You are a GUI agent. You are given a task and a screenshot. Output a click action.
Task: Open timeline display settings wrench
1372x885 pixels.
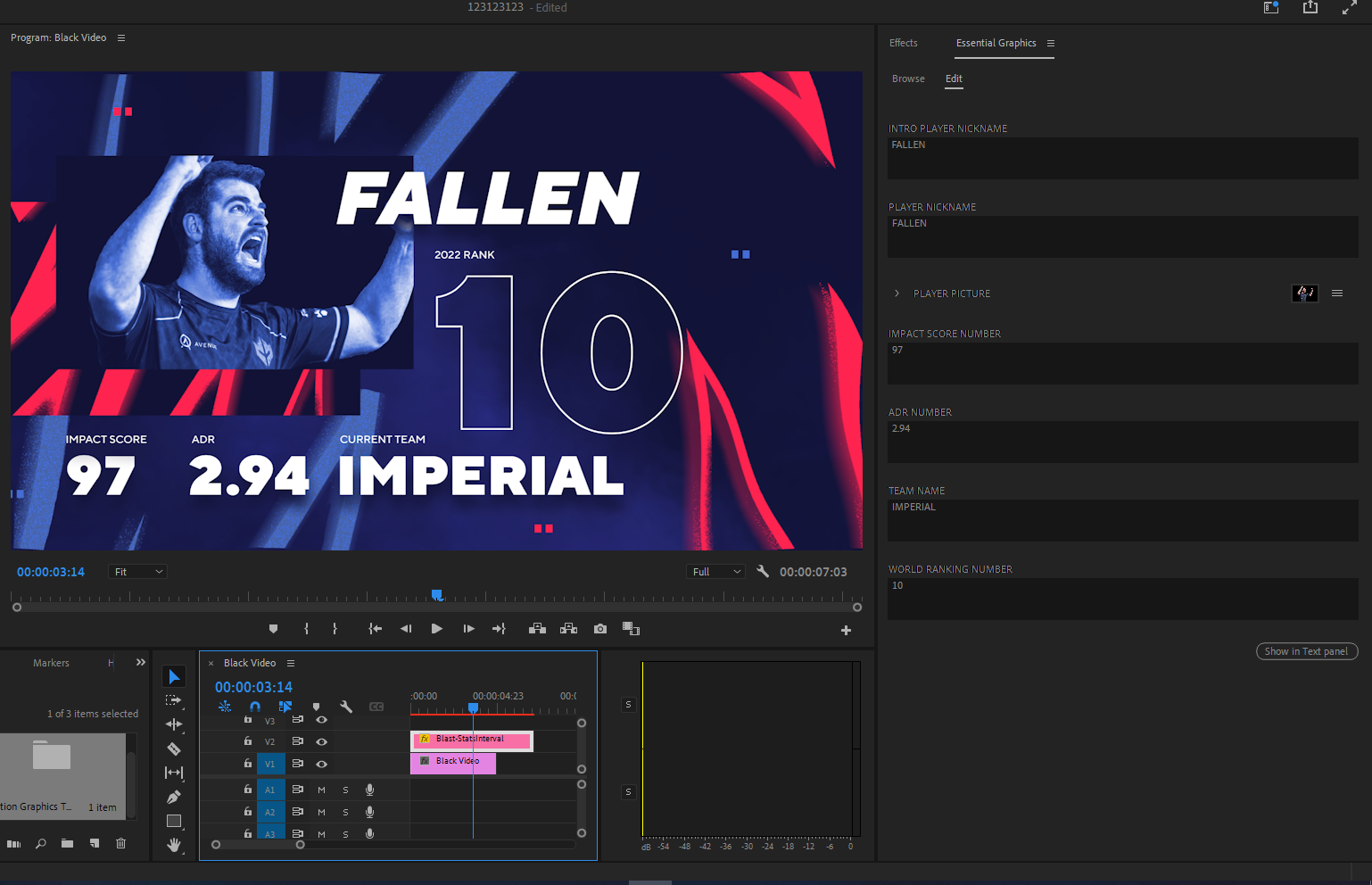point(346,707)
